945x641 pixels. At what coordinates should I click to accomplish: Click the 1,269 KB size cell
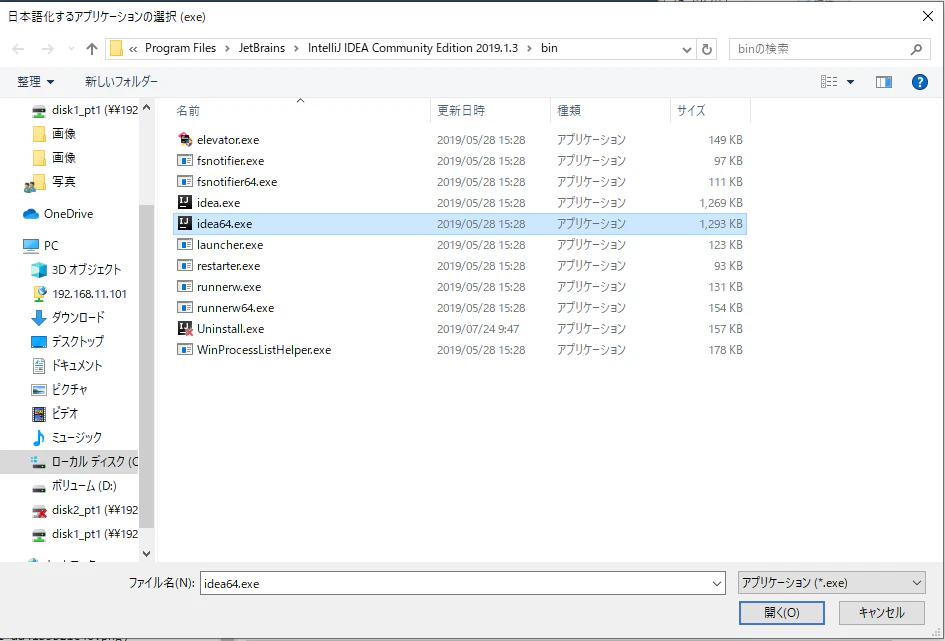point(721,203)
